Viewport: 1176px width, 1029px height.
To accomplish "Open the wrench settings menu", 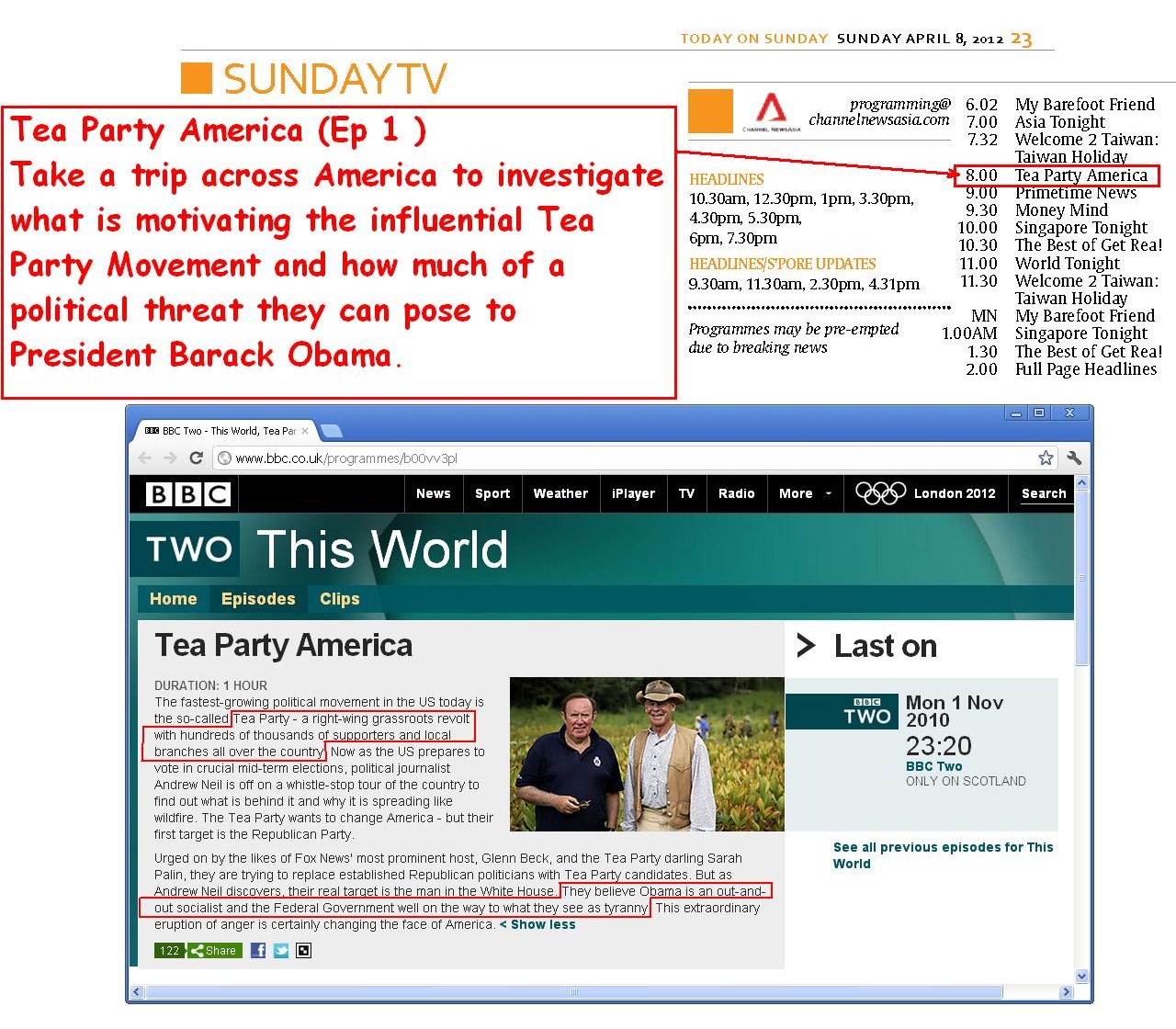I will pyautogui.click(x=1074, y=458).
